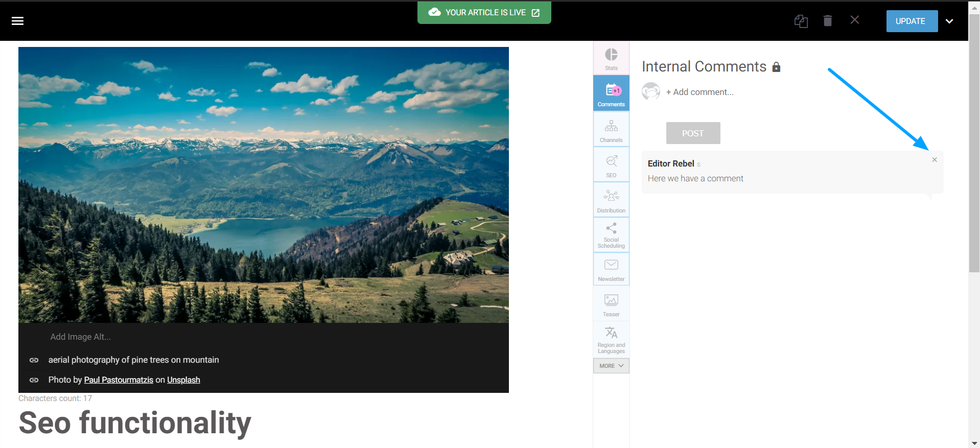Open Social Scheduling panel
980x448 pixels.
(x=611, y=235)
